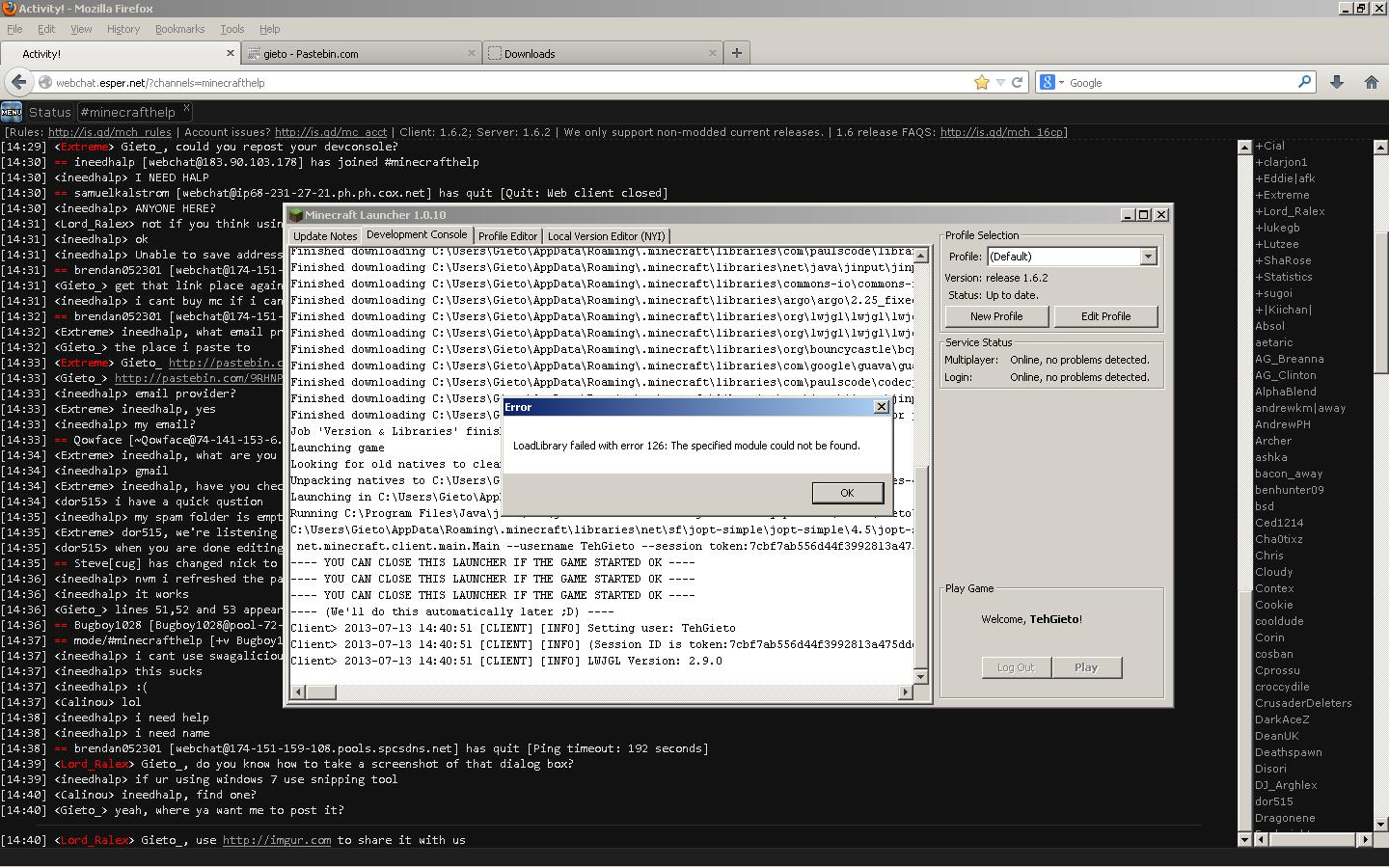The width and height of the screenshot is (1389, 868).
Task: Open the webchat MENU icon
Action: (x=12, y=112)
